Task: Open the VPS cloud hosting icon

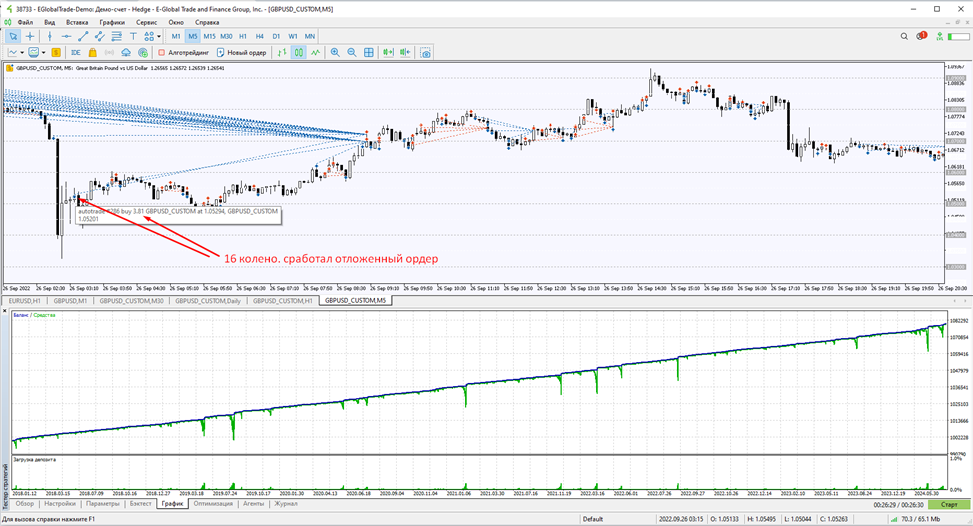Action: click(126, 53)
